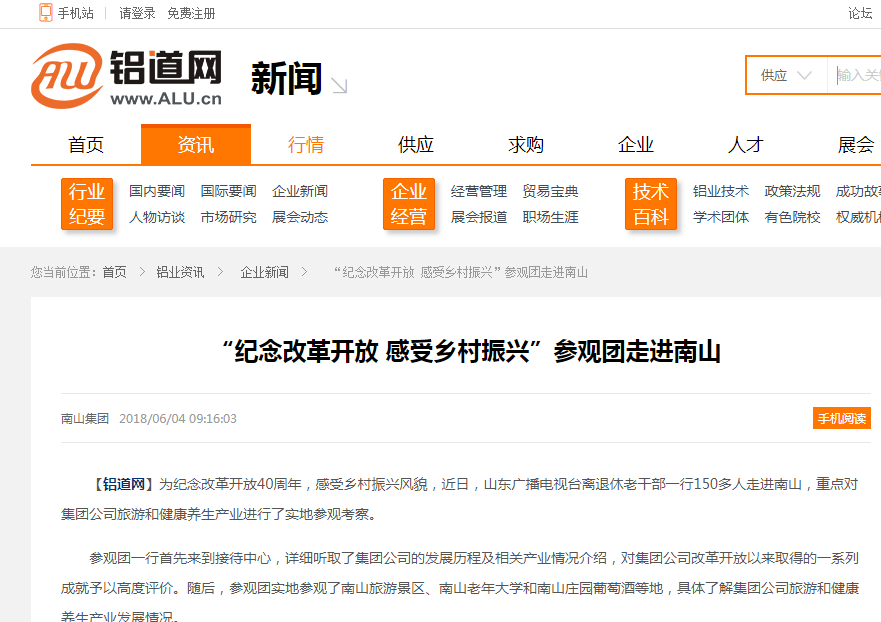The image size is (881, 622).
Task: Select the 供应 tab in the main navigation
Action: pyautogui.click(x=416, y=145)
